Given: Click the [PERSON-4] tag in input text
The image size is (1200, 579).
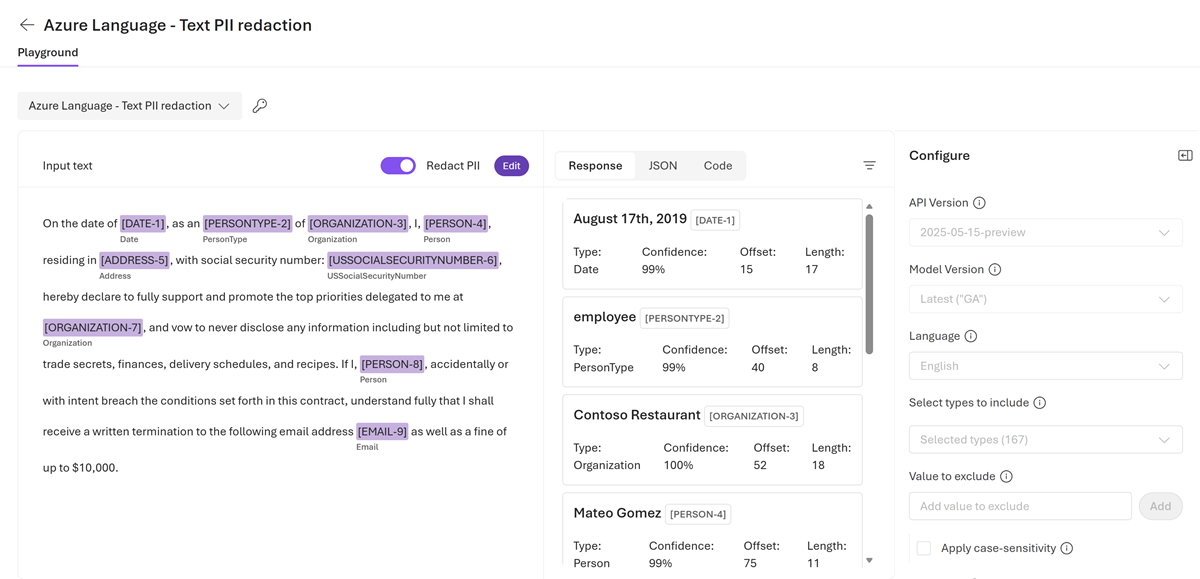Looking at the screenshot, I should click(456, 223).
